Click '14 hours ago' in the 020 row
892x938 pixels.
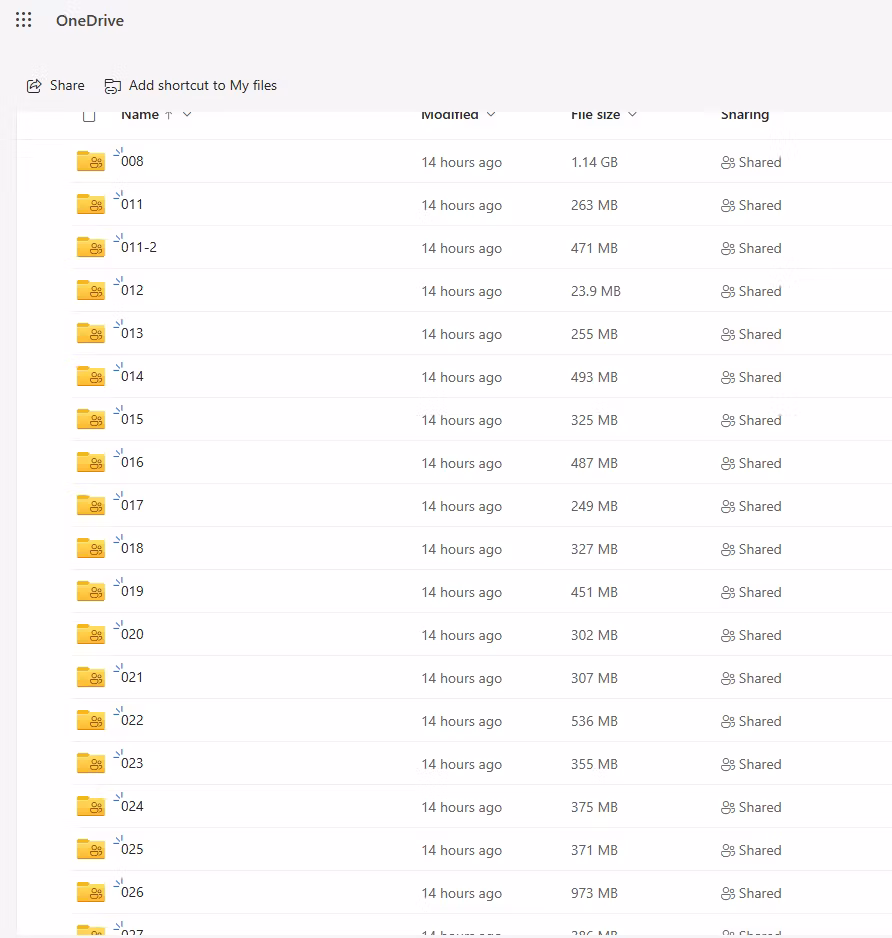[x=461, y=636]
